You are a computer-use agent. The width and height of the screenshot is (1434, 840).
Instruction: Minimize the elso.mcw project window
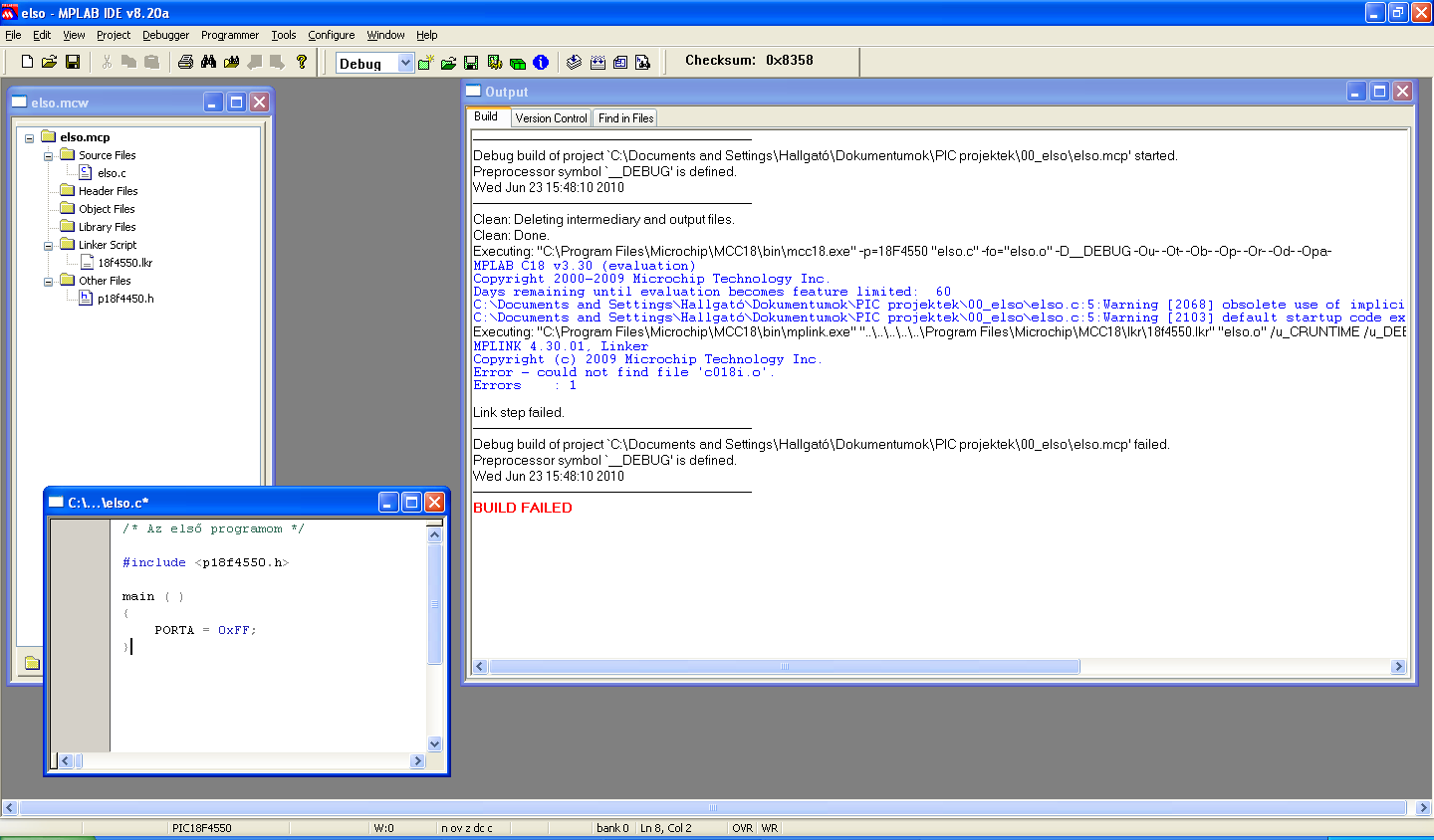coord(213,103)
